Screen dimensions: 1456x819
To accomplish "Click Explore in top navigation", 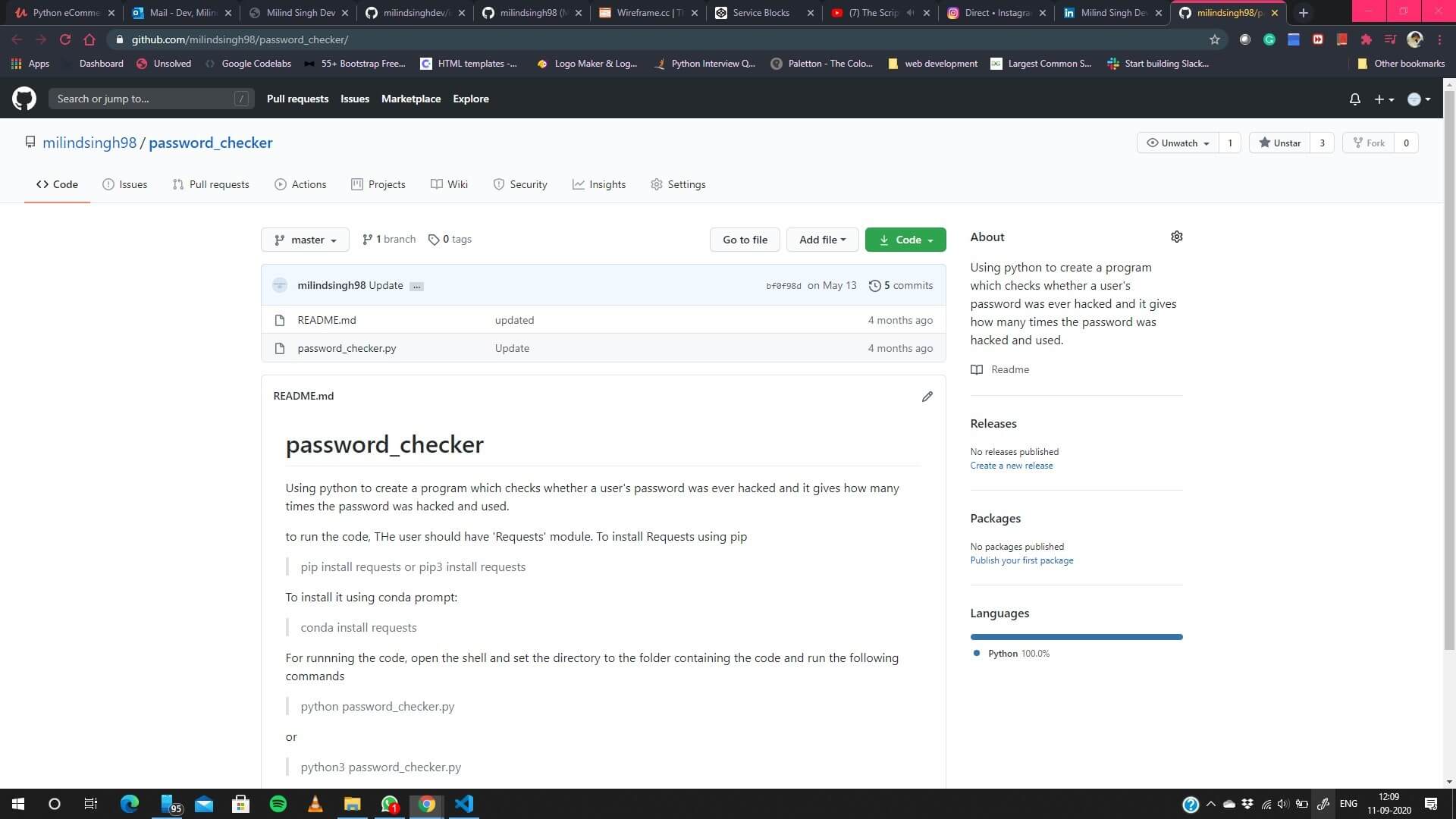I will 471,99.
